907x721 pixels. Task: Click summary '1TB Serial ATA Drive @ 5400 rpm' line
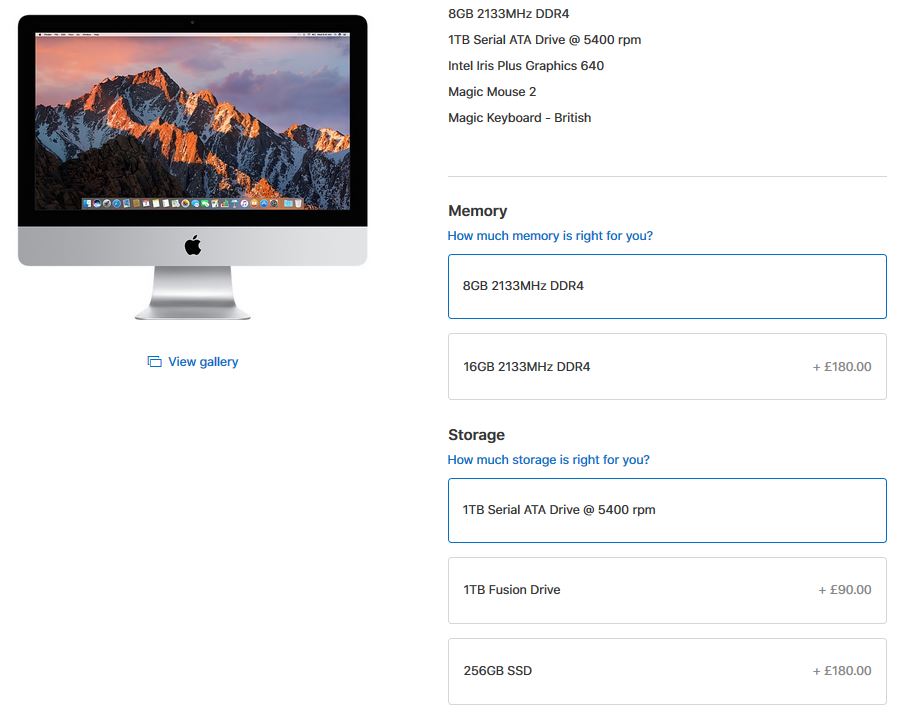click(544, 40)
